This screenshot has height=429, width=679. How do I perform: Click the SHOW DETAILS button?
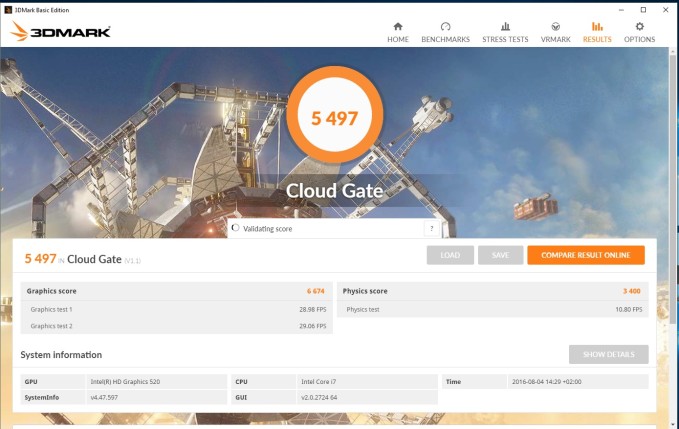pyautogui.click(x=608, y=355)
